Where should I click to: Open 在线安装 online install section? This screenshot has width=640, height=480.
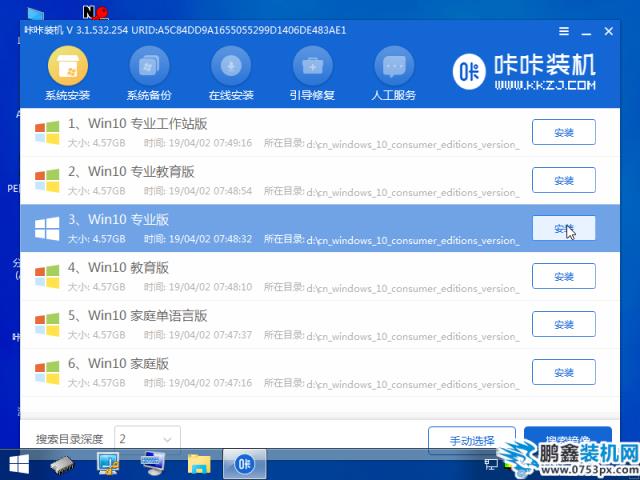[x=231, y=75]
